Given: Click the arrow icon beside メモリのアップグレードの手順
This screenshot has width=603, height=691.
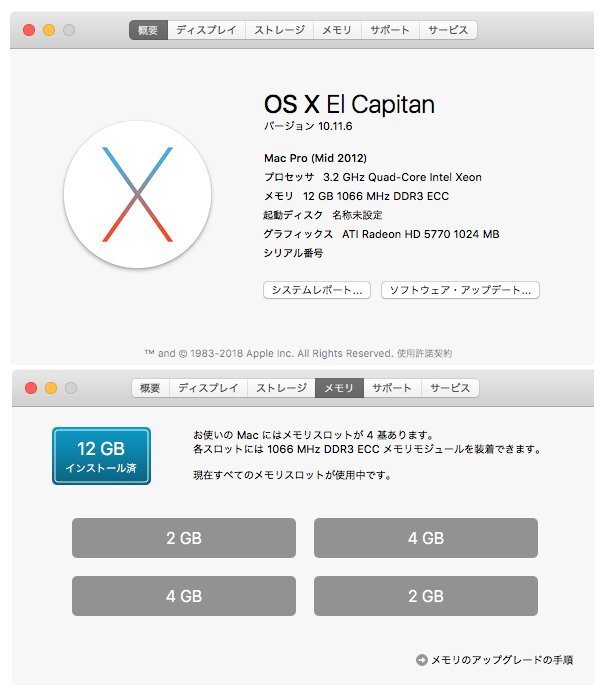Looking at the screenshot, I should [421, 660].
